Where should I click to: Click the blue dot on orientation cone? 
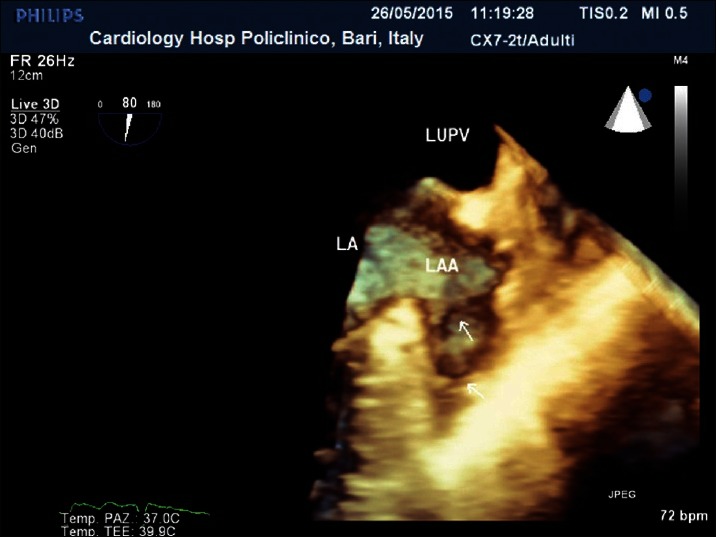644,97
